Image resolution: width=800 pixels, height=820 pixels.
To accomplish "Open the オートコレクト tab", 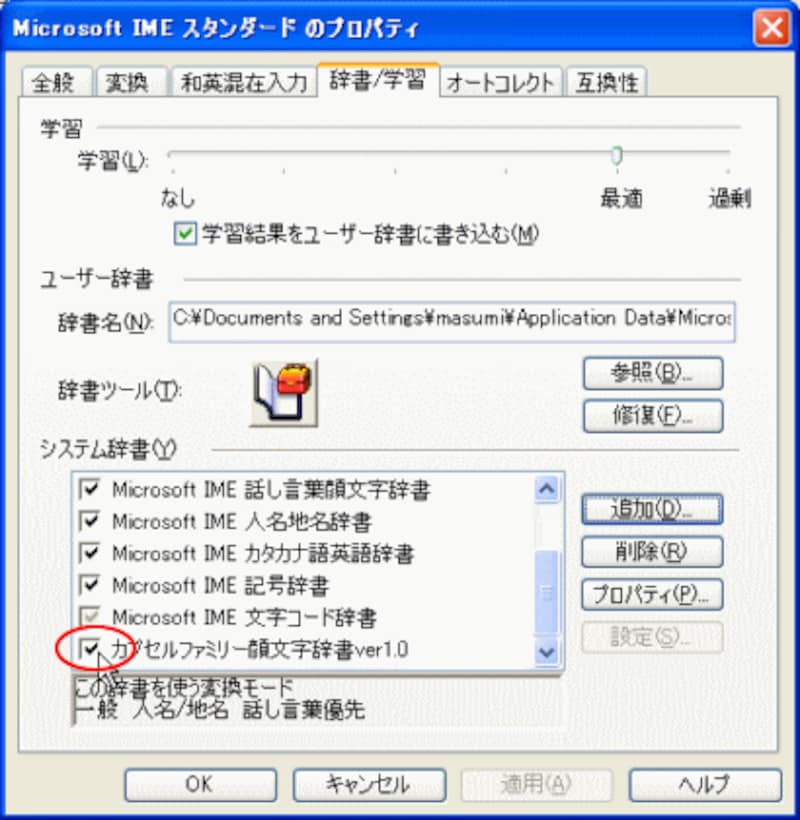I will pos(501,82).
